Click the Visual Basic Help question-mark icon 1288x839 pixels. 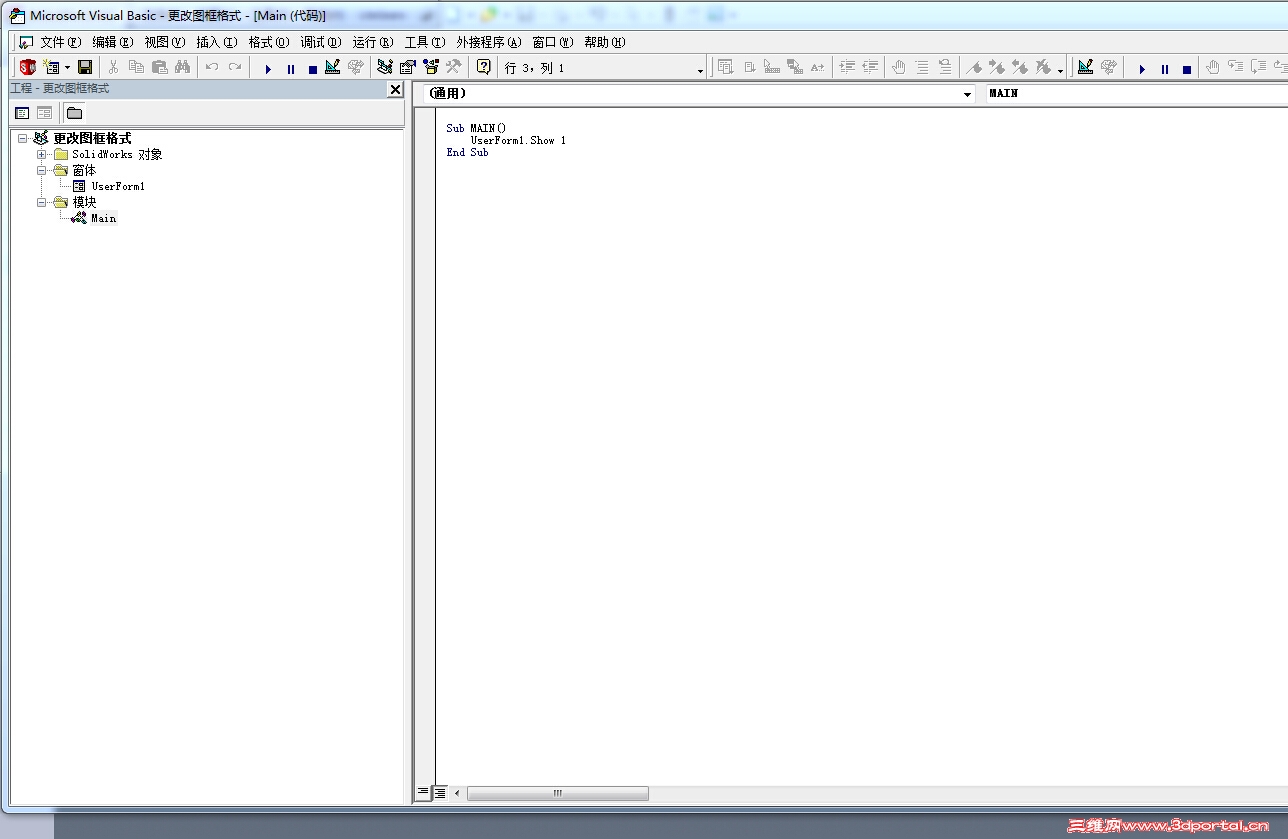[484, 67]
